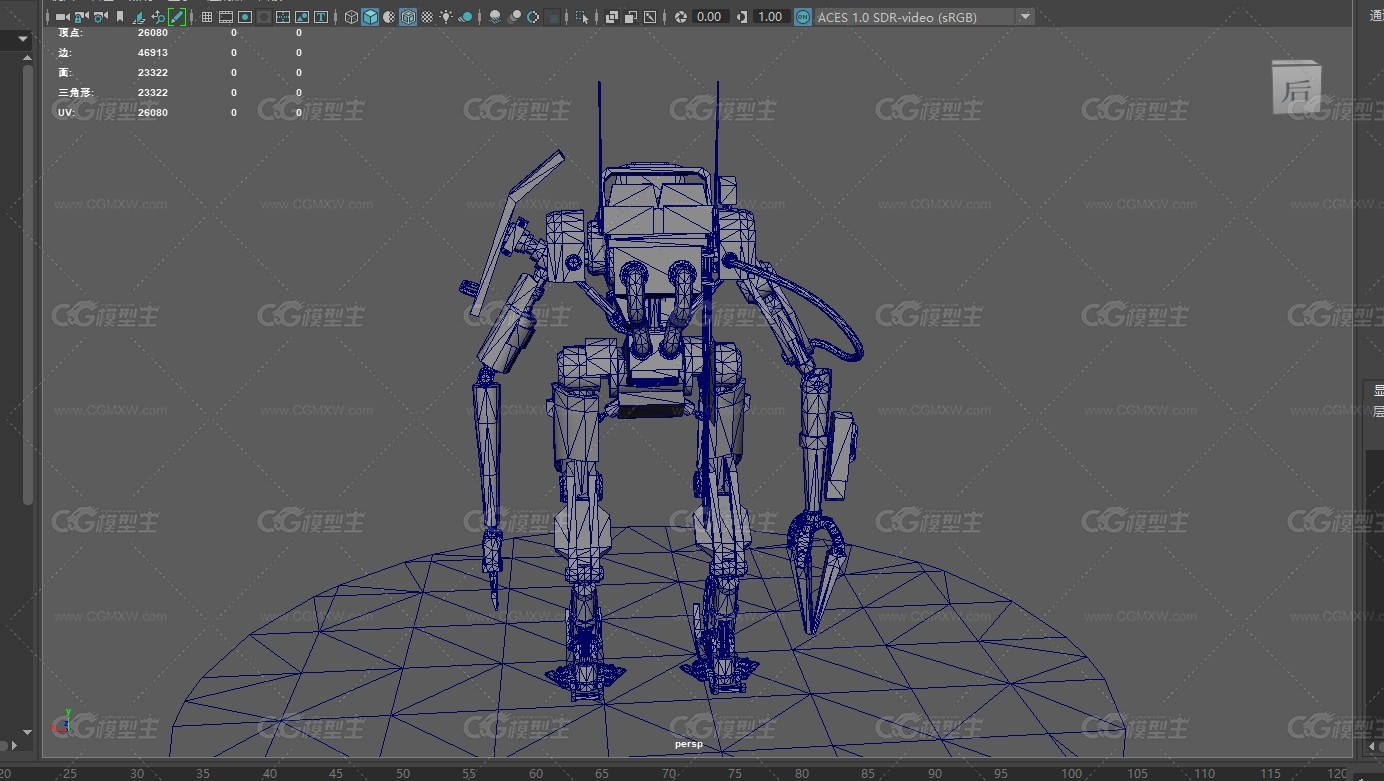Toggle Wireframe on Shaded icon
The width and height of the screenshot is (1384, 781).
(x=408, y=17)
